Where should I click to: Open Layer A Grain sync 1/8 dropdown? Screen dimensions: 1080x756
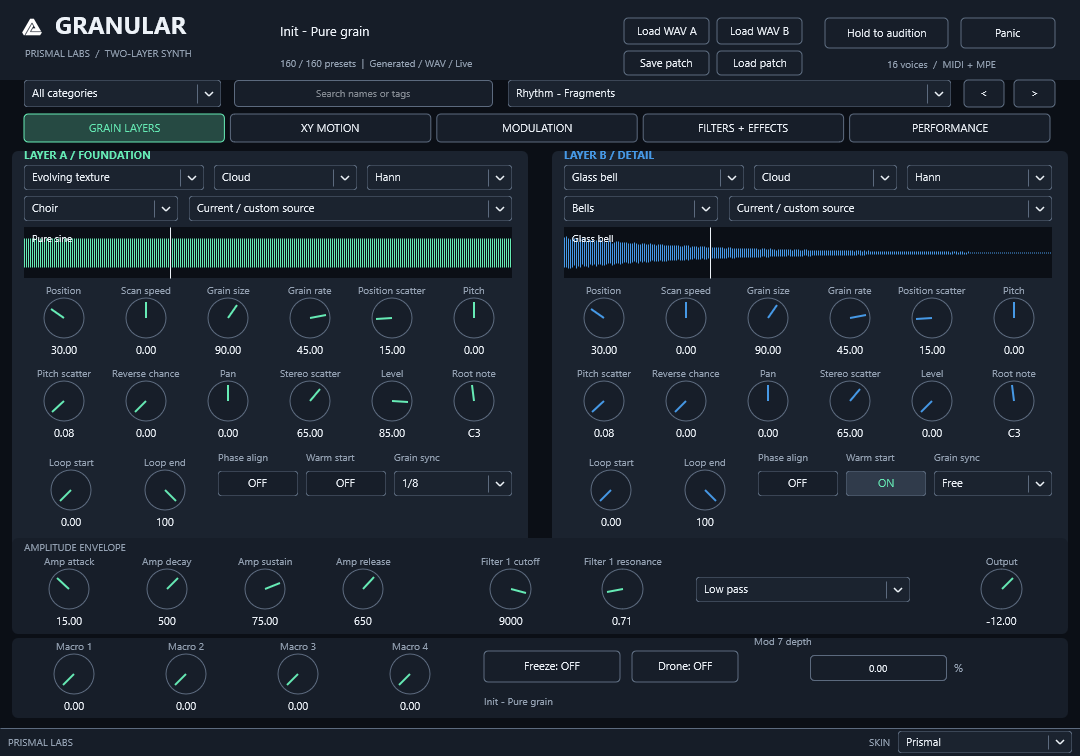[453, 483]
